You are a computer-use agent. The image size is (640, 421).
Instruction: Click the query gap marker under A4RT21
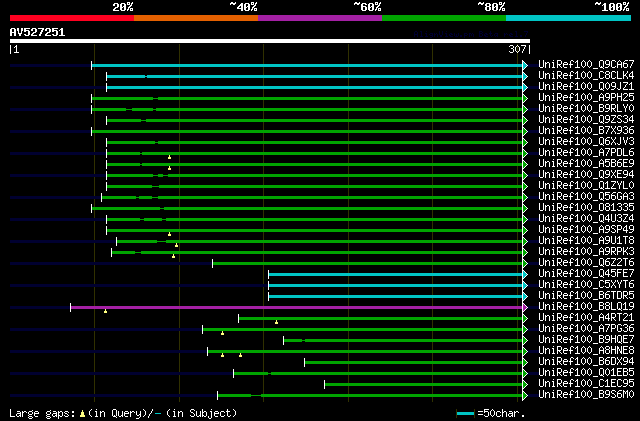coord(276,322)
